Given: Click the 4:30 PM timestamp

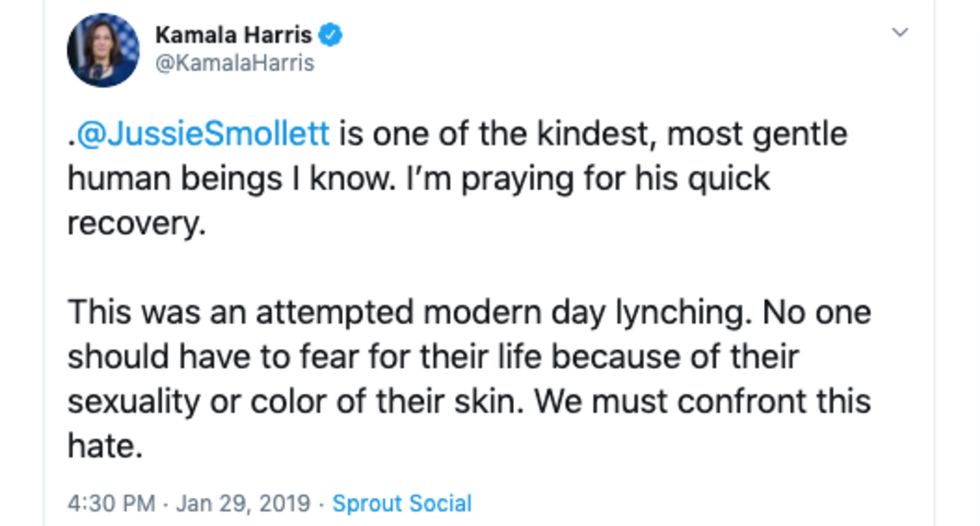Looking at the screenshot, I should (109, 502).
